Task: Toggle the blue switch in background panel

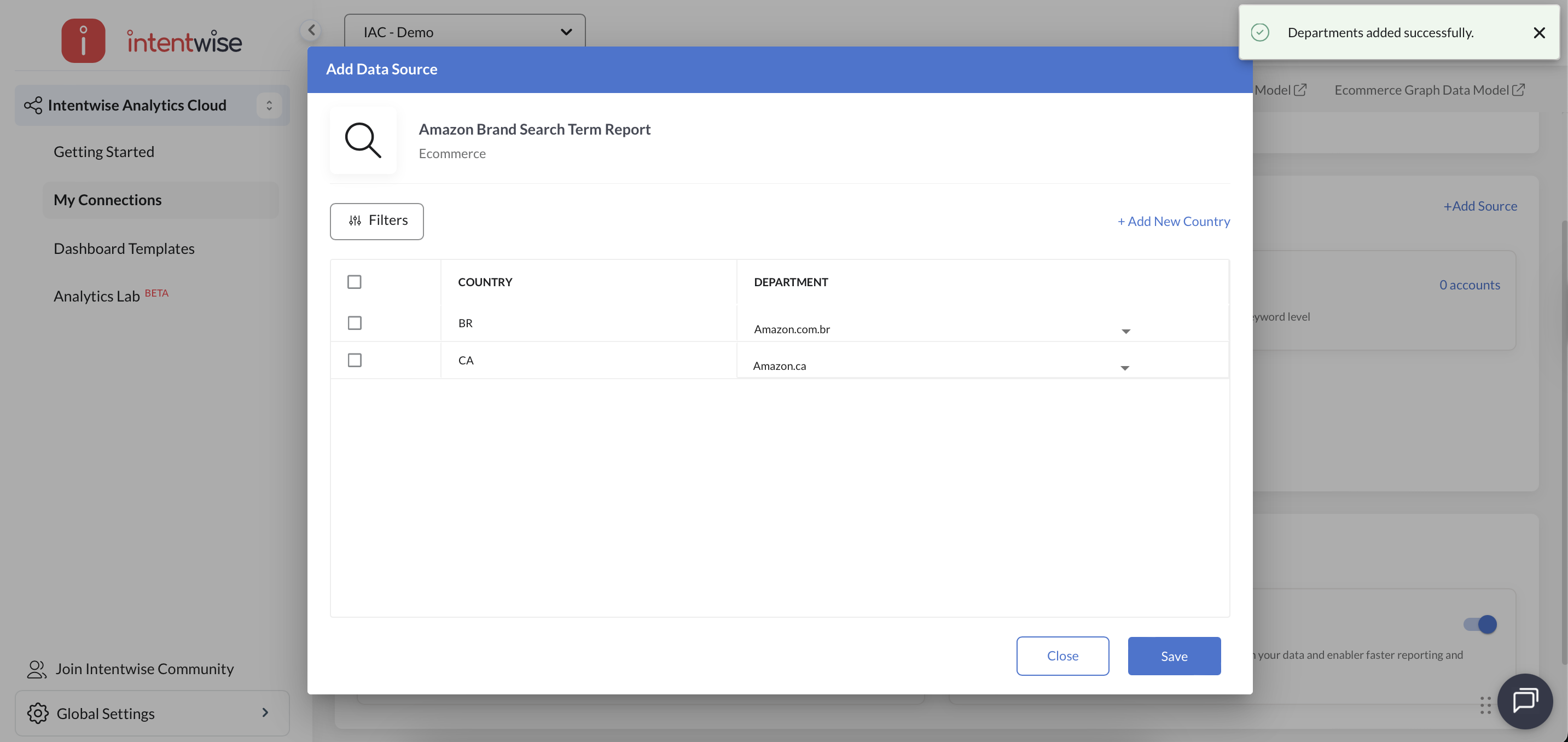Action: (x=1480, y=624)
